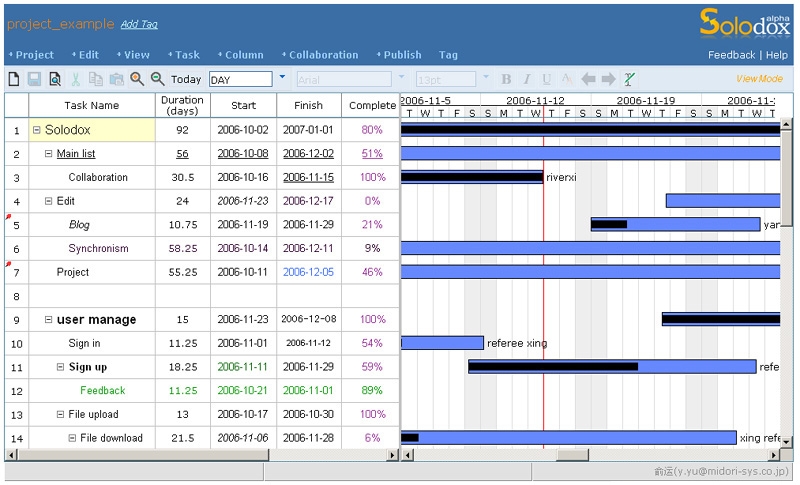Click the Today button
The image size is (800, 485).
point(186,79)
